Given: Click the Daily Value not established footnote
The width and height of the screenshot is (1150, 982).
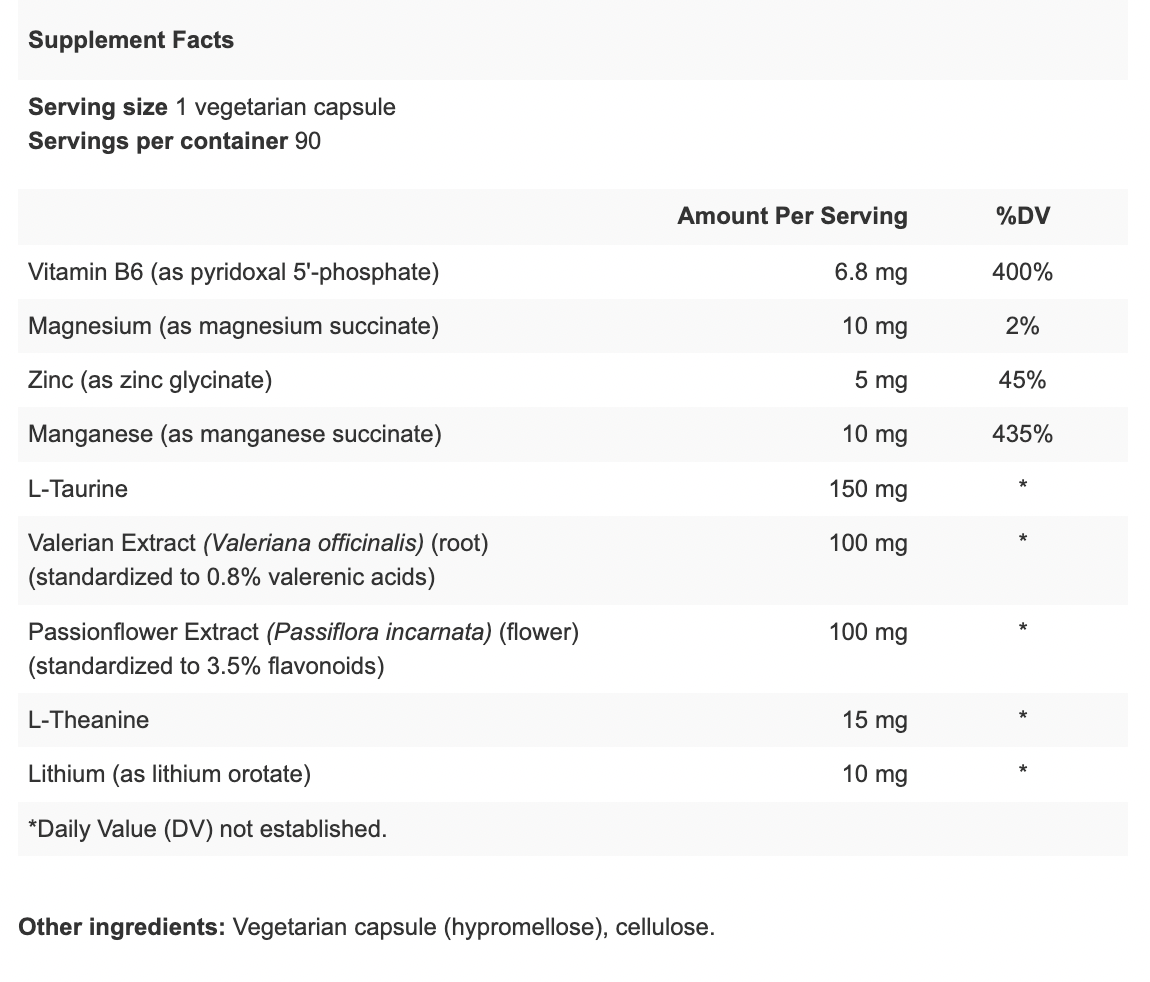Looking at the screenshot, I should [208, 829].
